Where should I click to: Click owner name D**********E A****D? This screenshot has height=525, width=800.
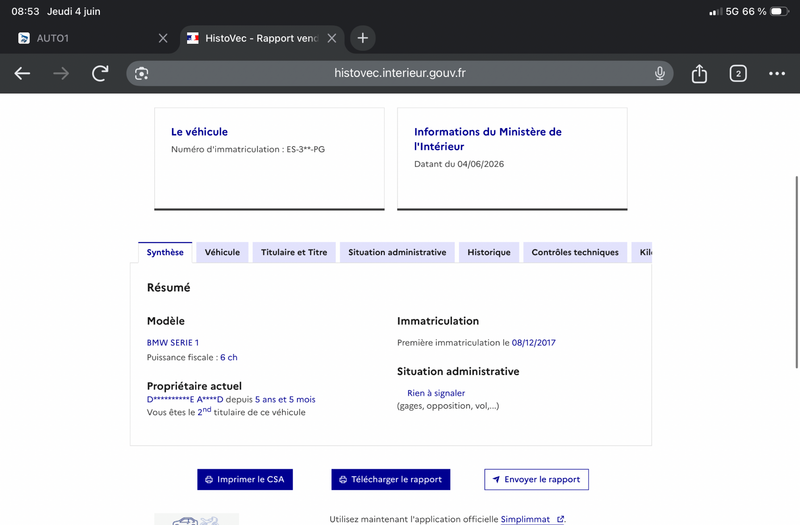185,399
